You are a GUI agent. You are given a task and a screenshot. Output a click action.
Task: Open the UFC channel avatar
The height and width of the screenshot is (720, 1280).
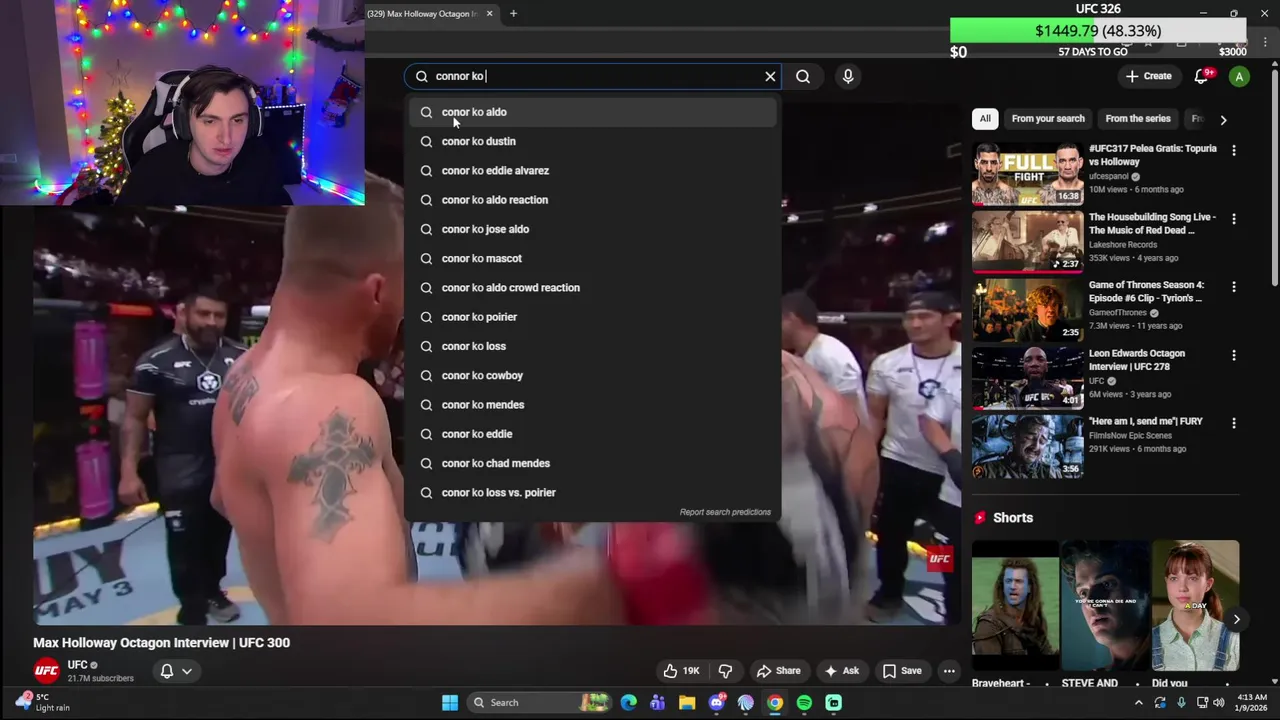click(46, 671)
